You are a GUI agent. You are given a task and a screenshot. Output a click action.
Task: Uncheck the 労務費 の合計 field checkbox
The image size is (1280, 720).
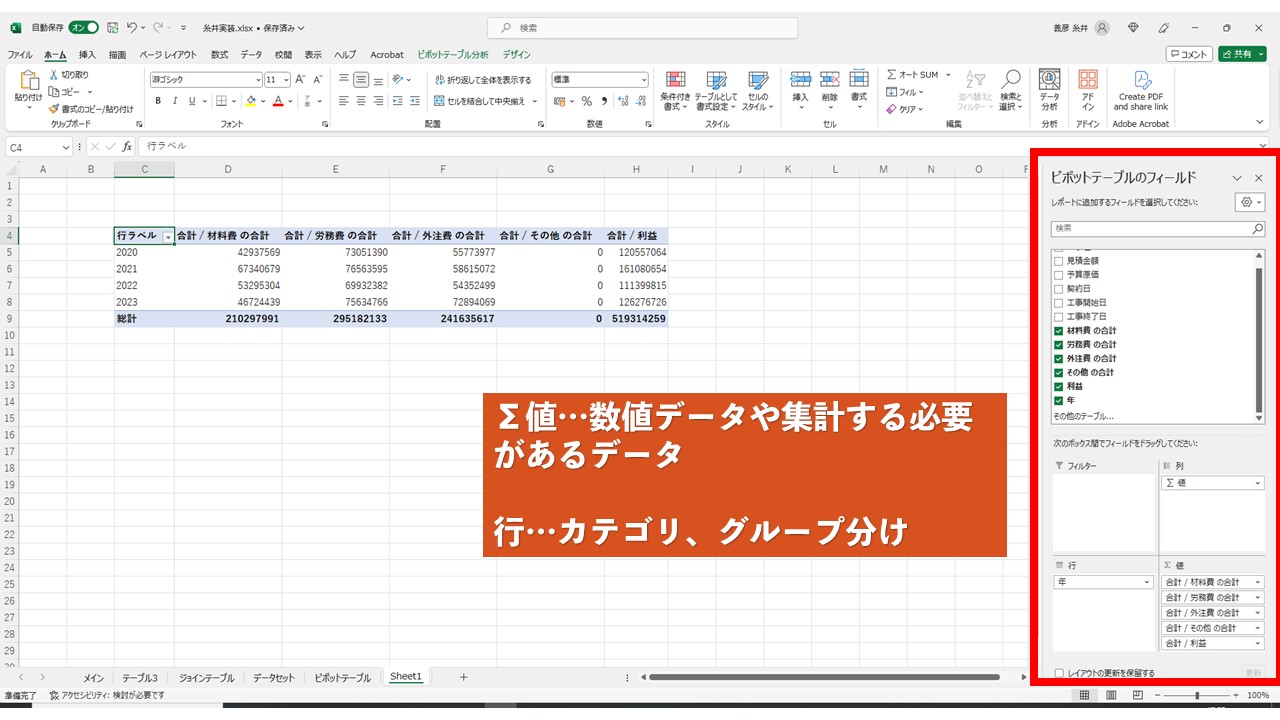(1059, 345)
